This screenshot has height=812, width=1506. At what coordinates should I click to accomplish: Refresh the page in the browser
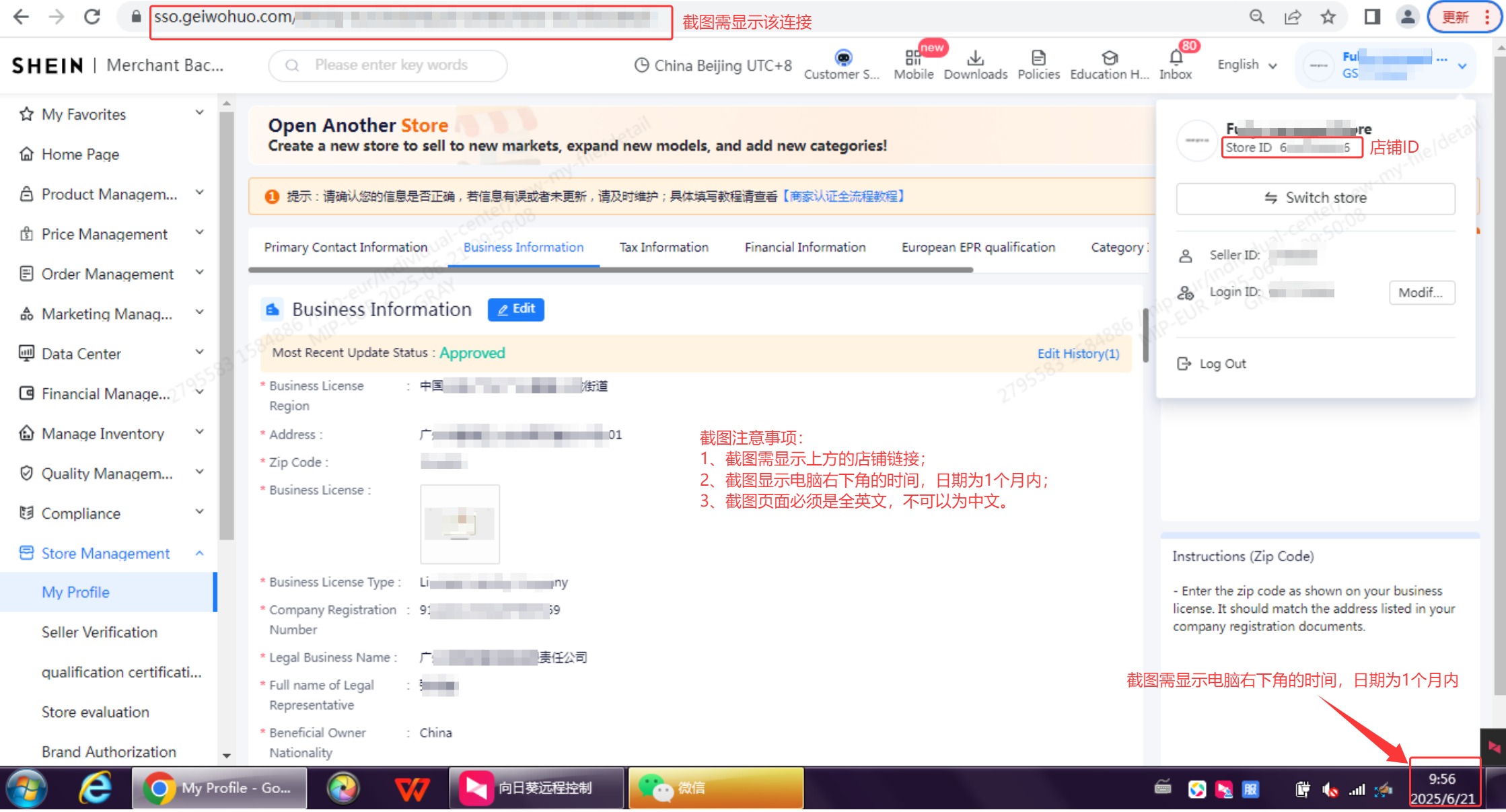pos(92,17)
